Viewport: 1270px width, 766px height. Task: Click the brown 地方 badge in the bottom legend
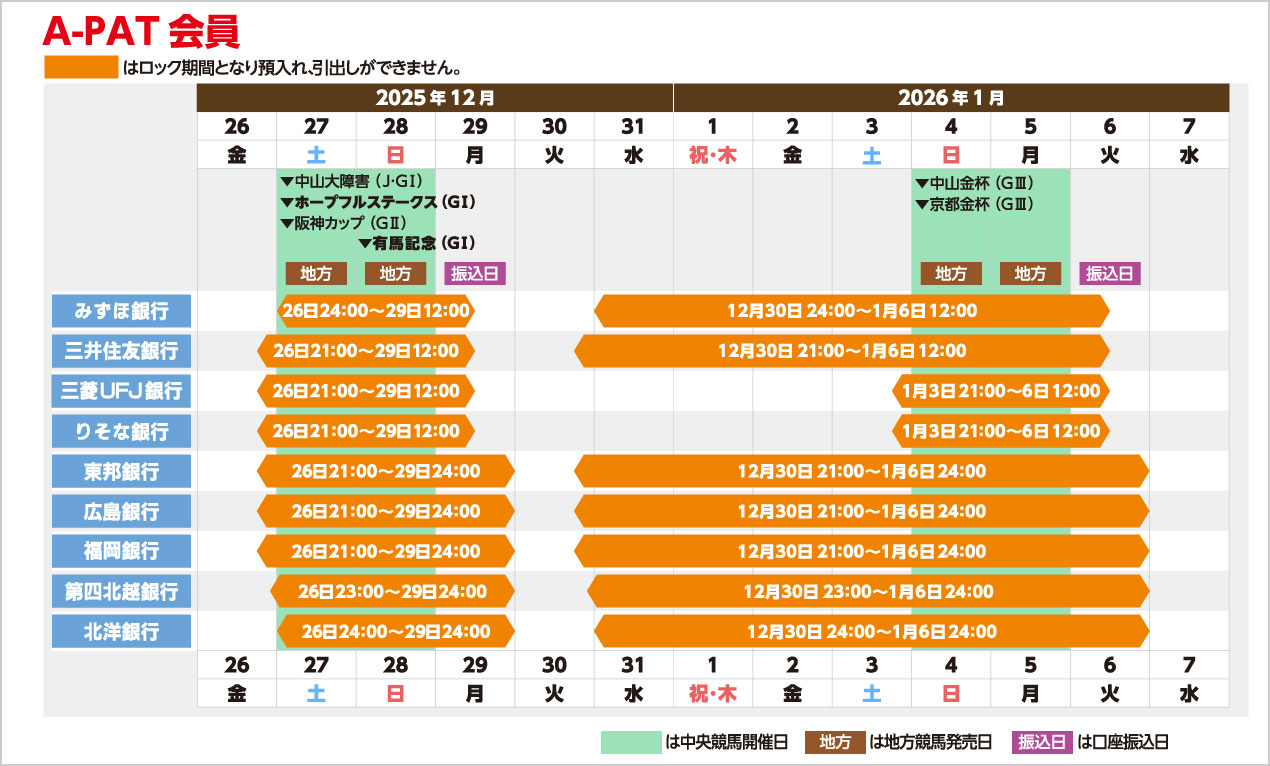pos(835,742)
